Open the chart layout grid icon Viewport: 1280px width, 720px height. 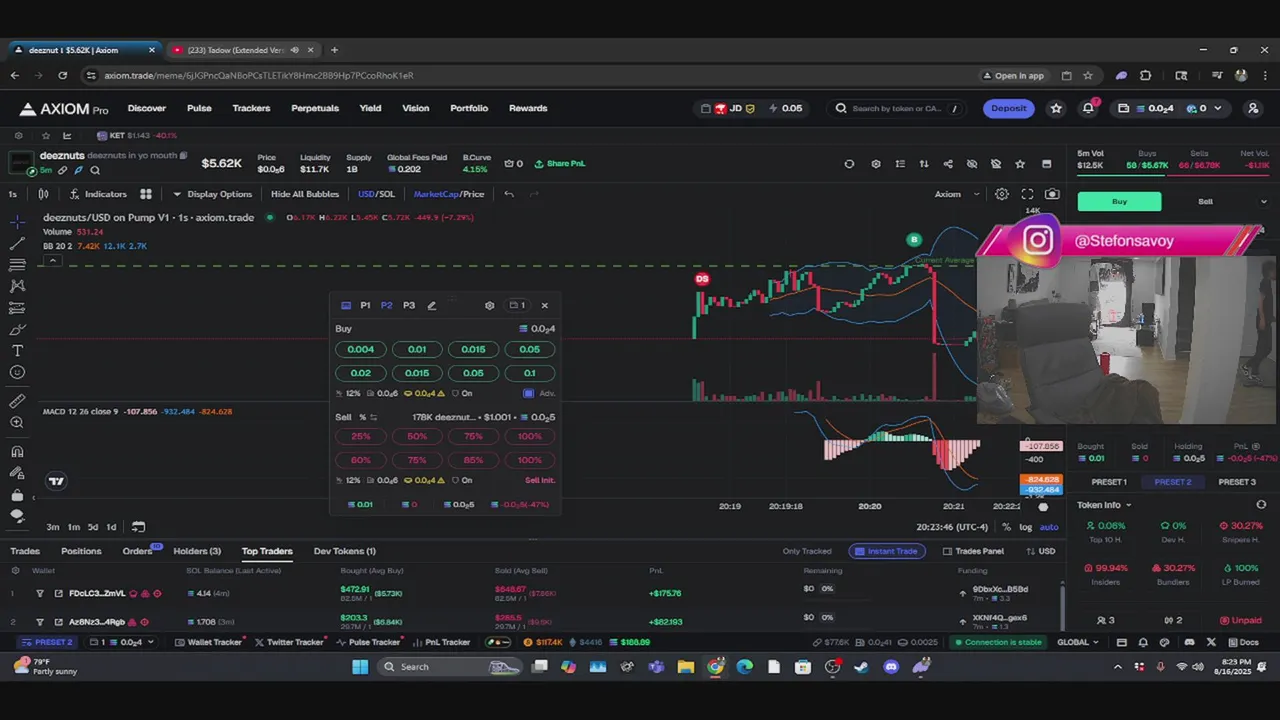point(146,194)
